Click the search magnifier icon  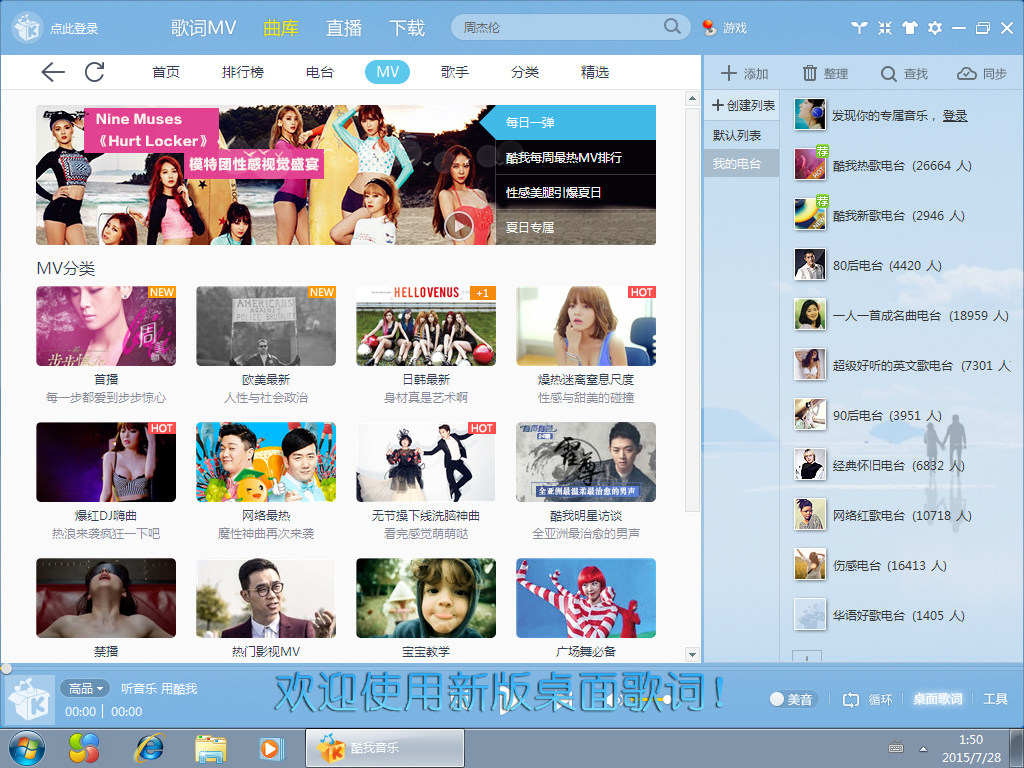click(x=672, y=26)
